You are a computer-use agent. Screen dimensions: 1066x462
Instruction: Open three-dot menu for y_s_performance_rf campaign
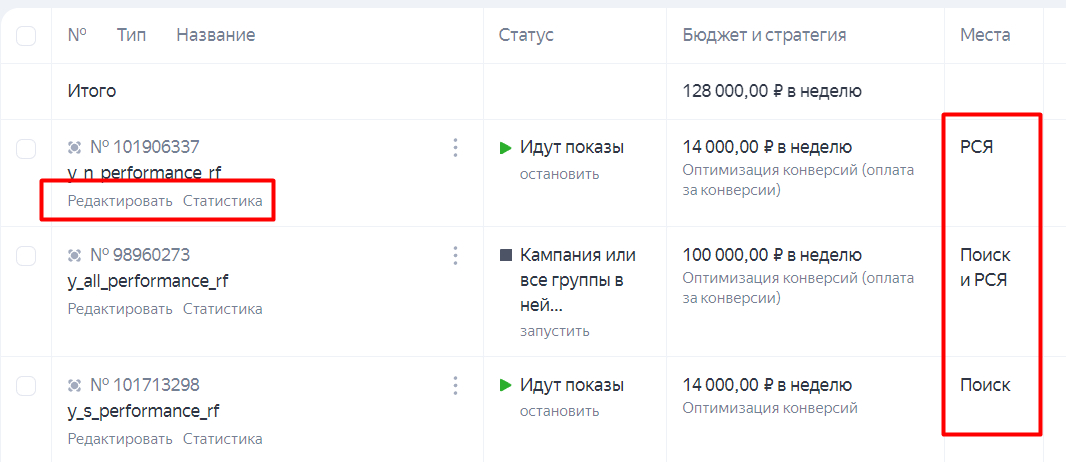point(455,385)
